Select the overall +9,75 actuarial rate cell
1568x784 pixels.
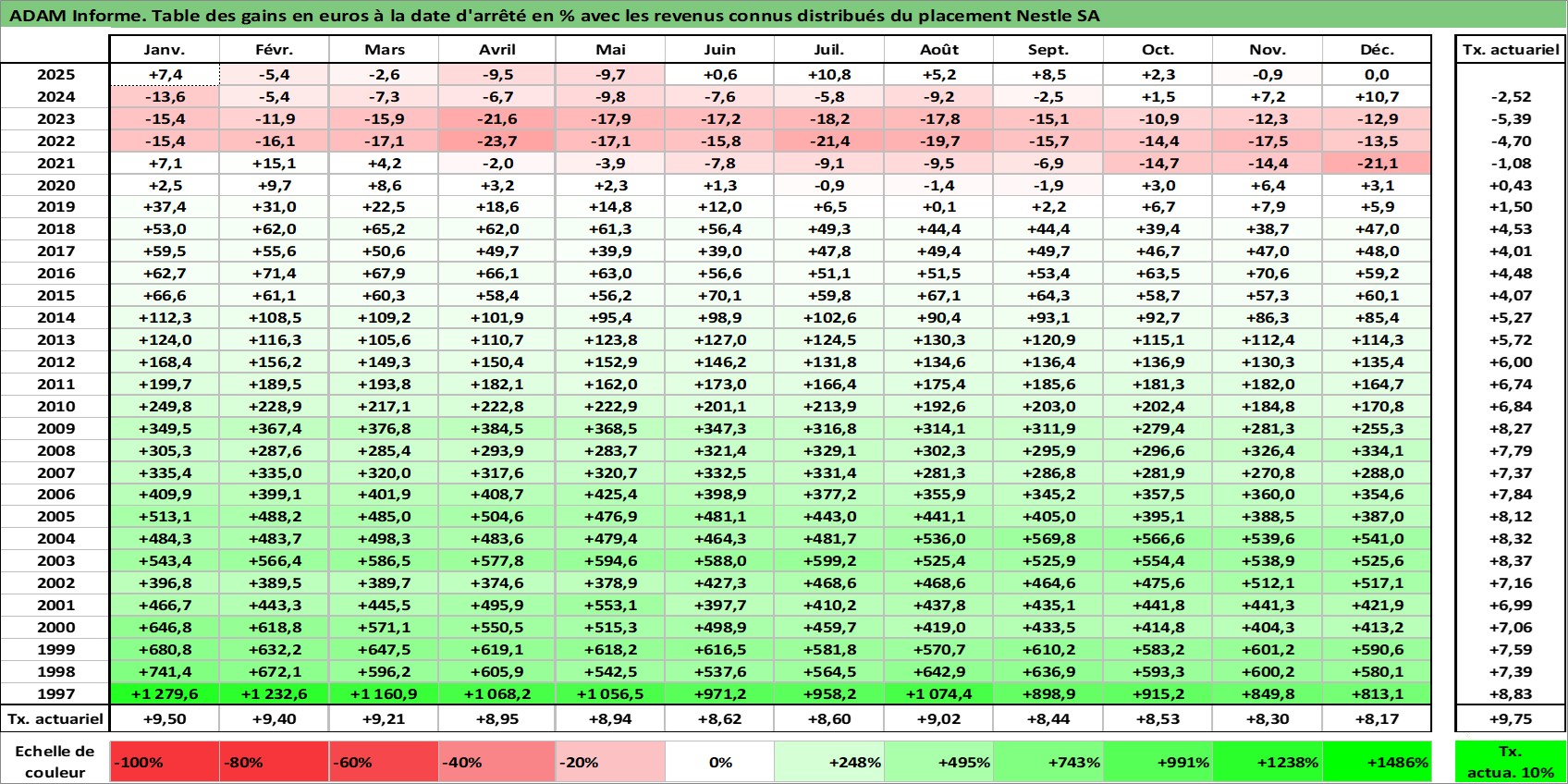click(1511, 718)
